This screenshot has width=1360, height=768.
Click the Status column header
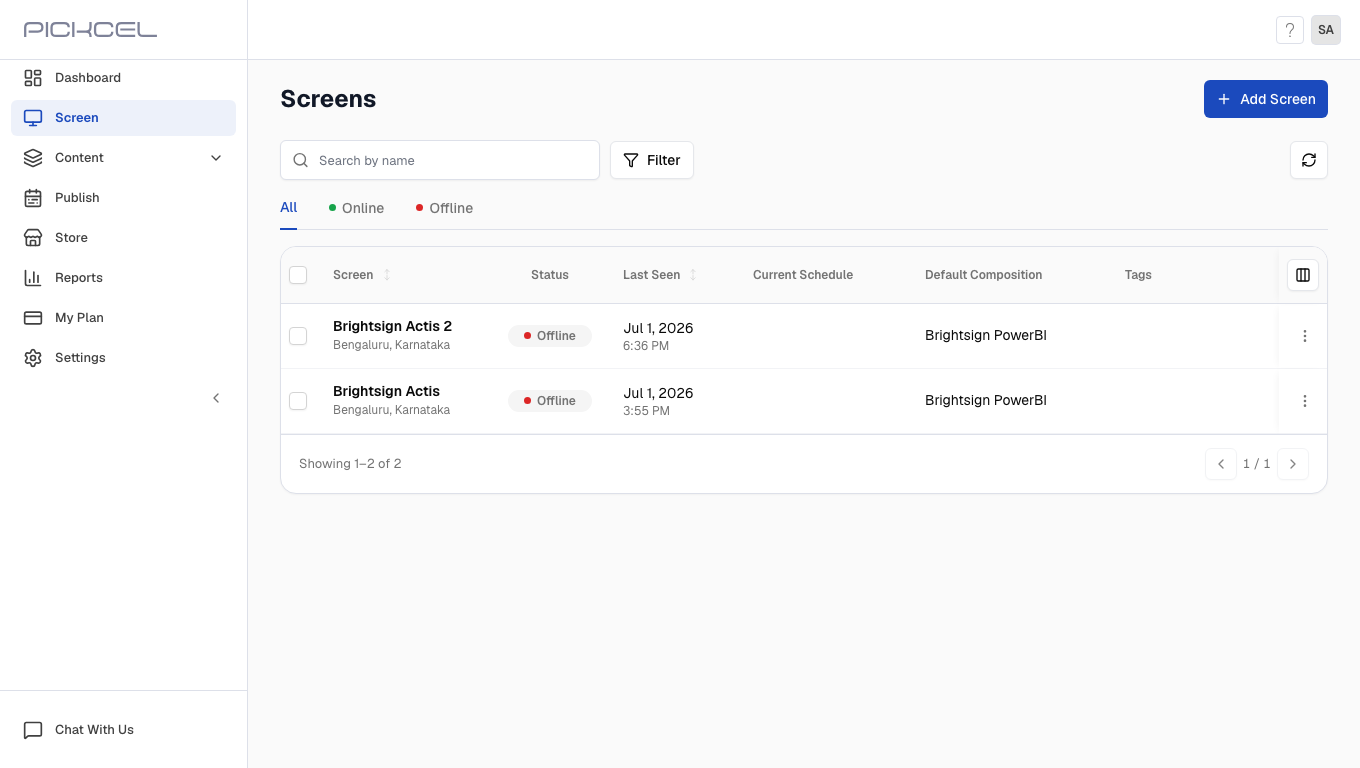point(550,275)
